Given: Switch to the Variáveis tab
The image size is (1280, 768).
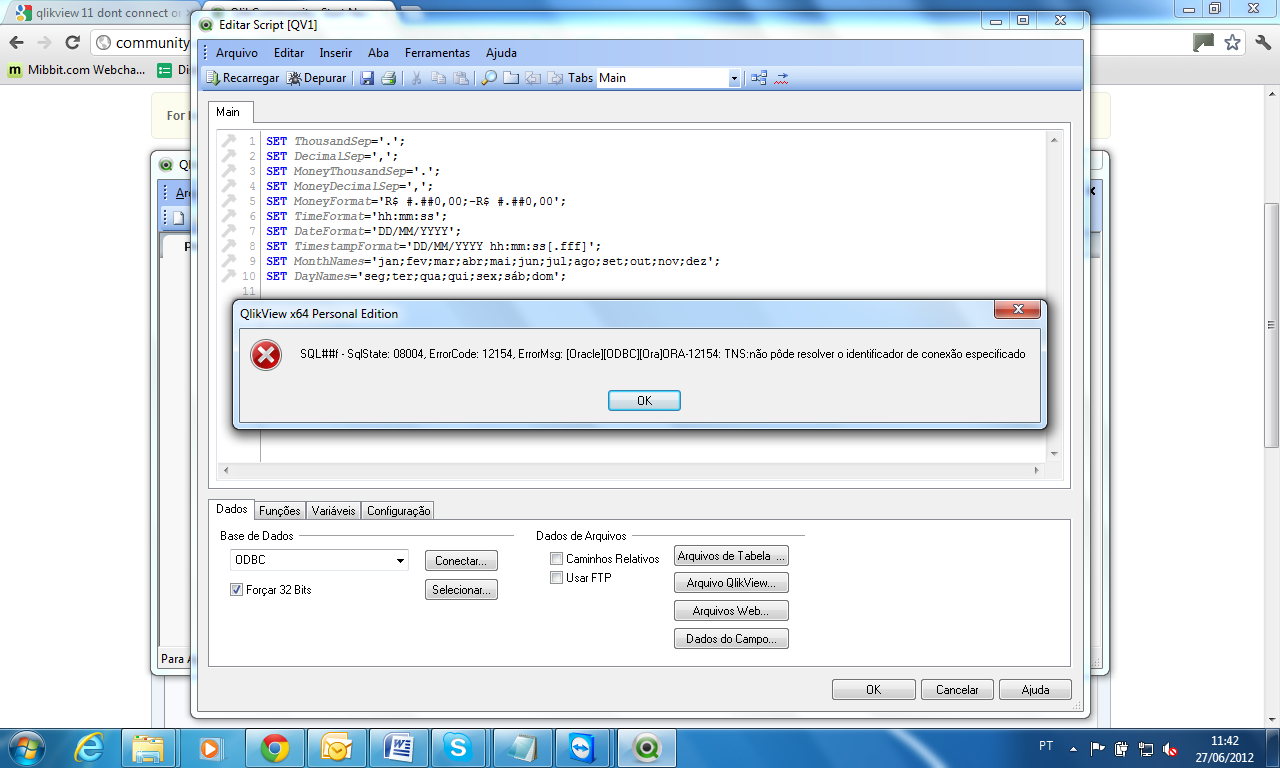Looking at the screenshot, I should tap(333, 510).
